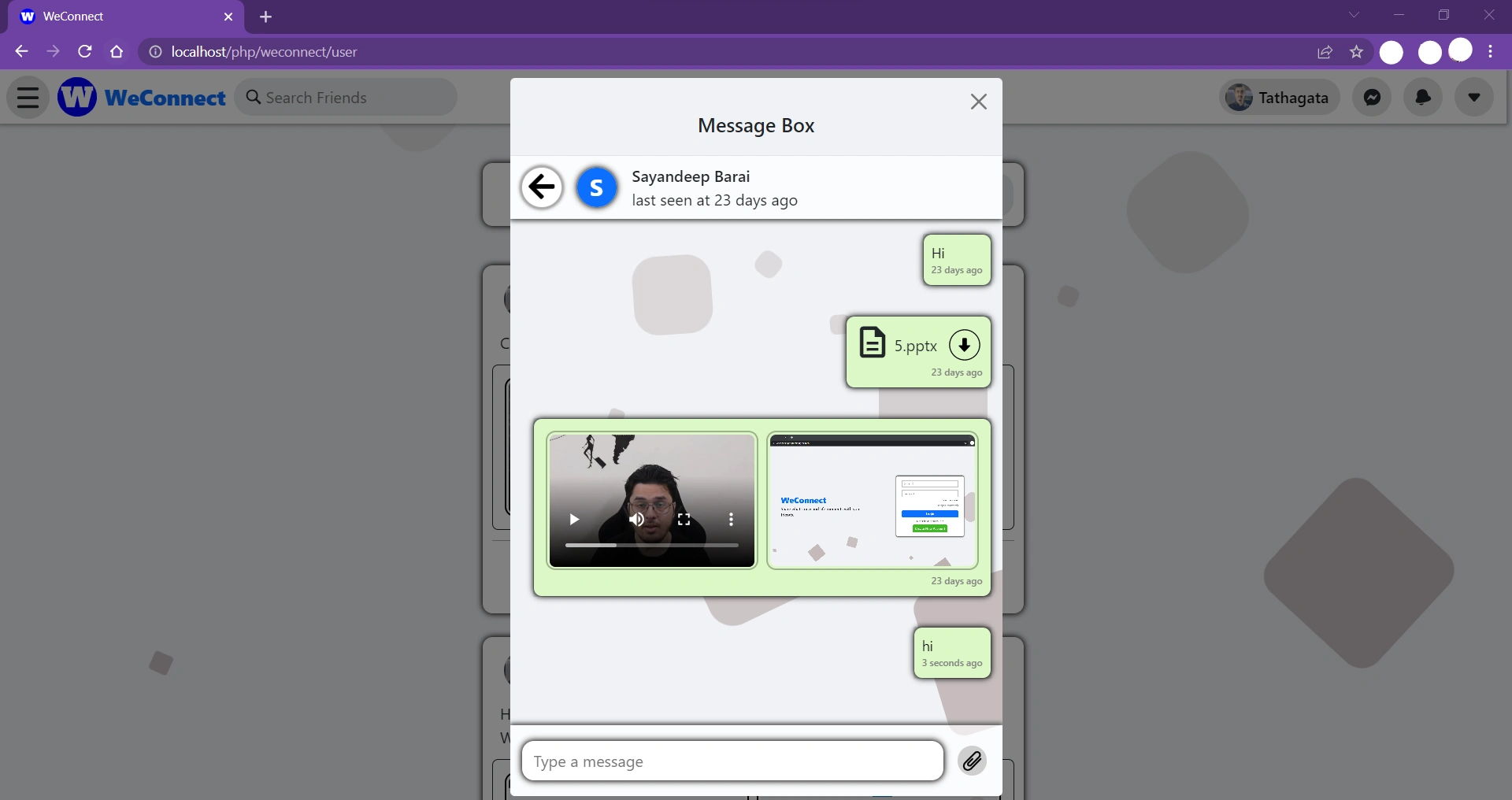Viewport: 1512px width, 800px height.
Task: Close the Message Box dialog
Action: coord(978,102)
